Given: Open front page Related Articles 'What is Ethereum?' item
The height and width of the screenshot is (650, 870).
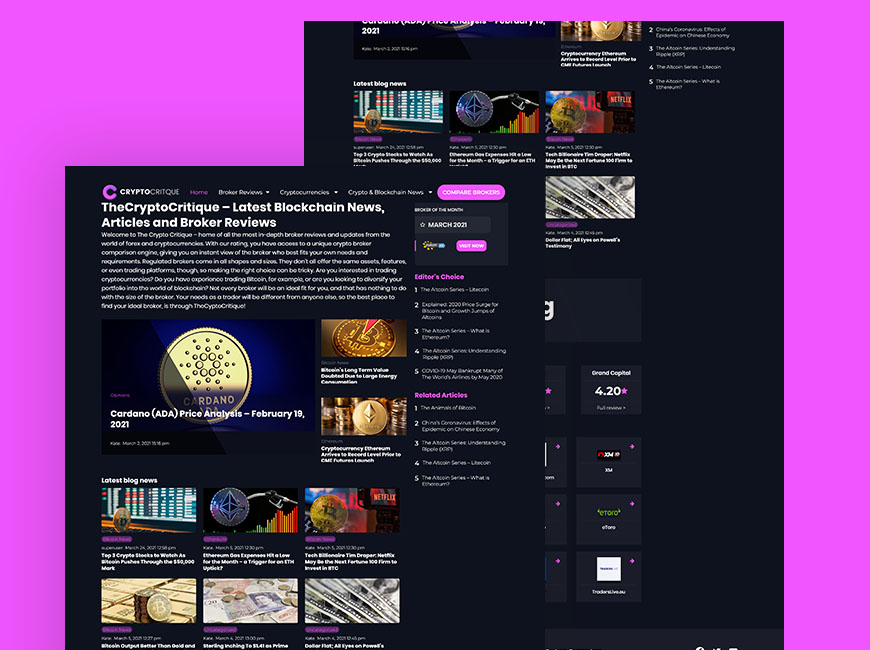Looking at the screenshot, I should 456,481.
